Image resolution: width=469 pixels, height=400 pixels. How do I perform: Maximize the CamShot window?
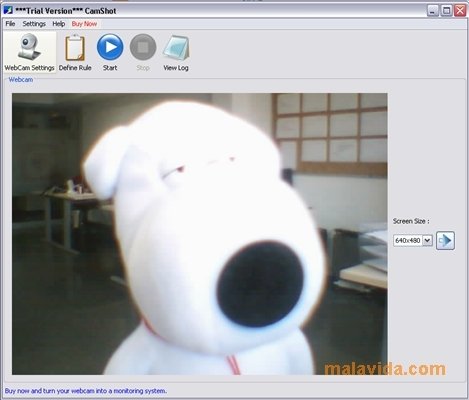pyautogui.click(x=446, y=11)
